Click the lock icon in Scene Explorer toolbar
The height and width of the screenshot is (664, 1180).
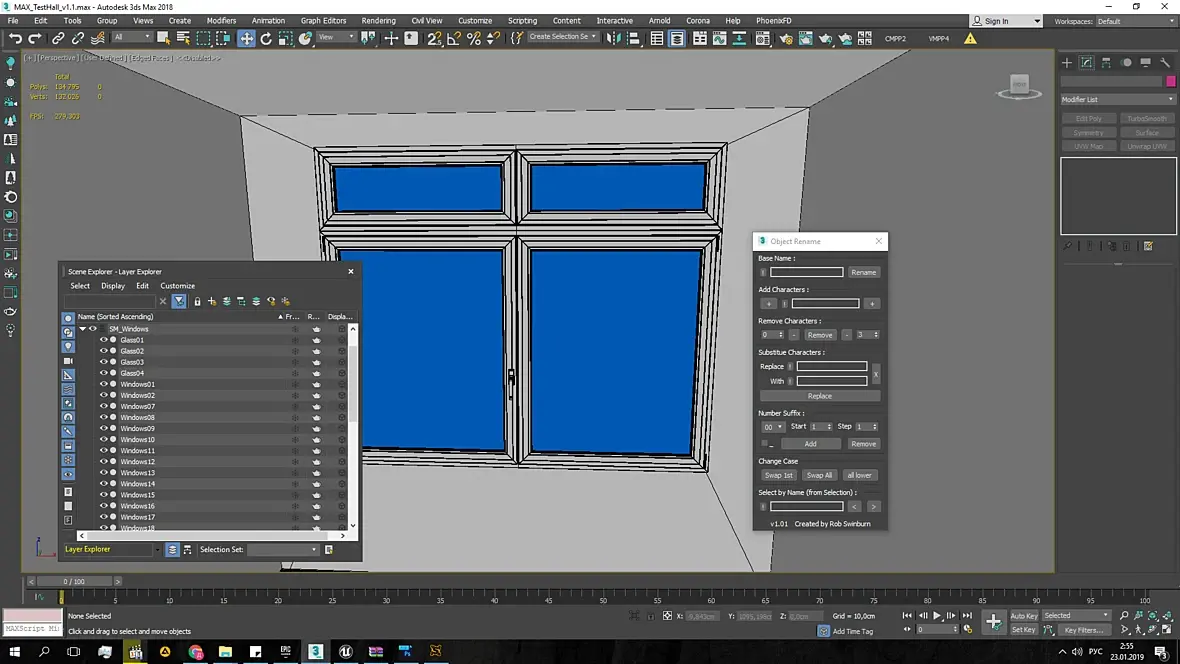[197, 301]
